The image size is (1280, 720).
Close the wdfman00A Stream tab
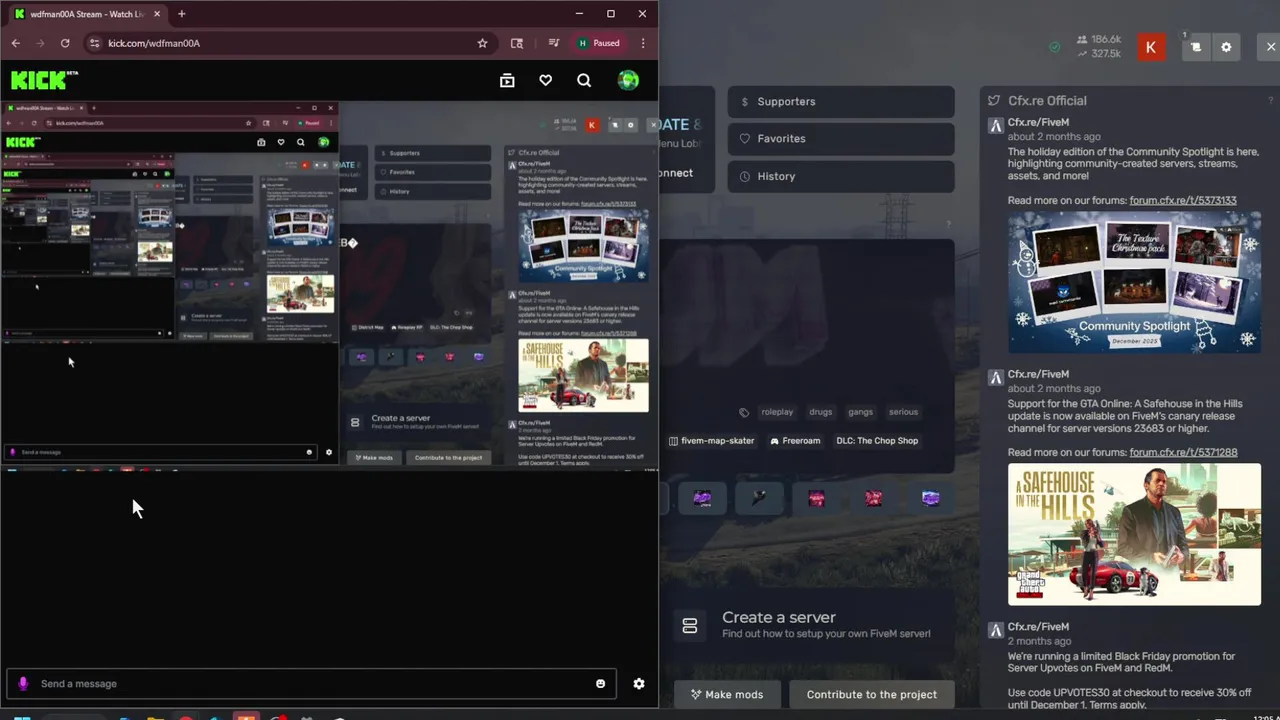pos(157,14)
